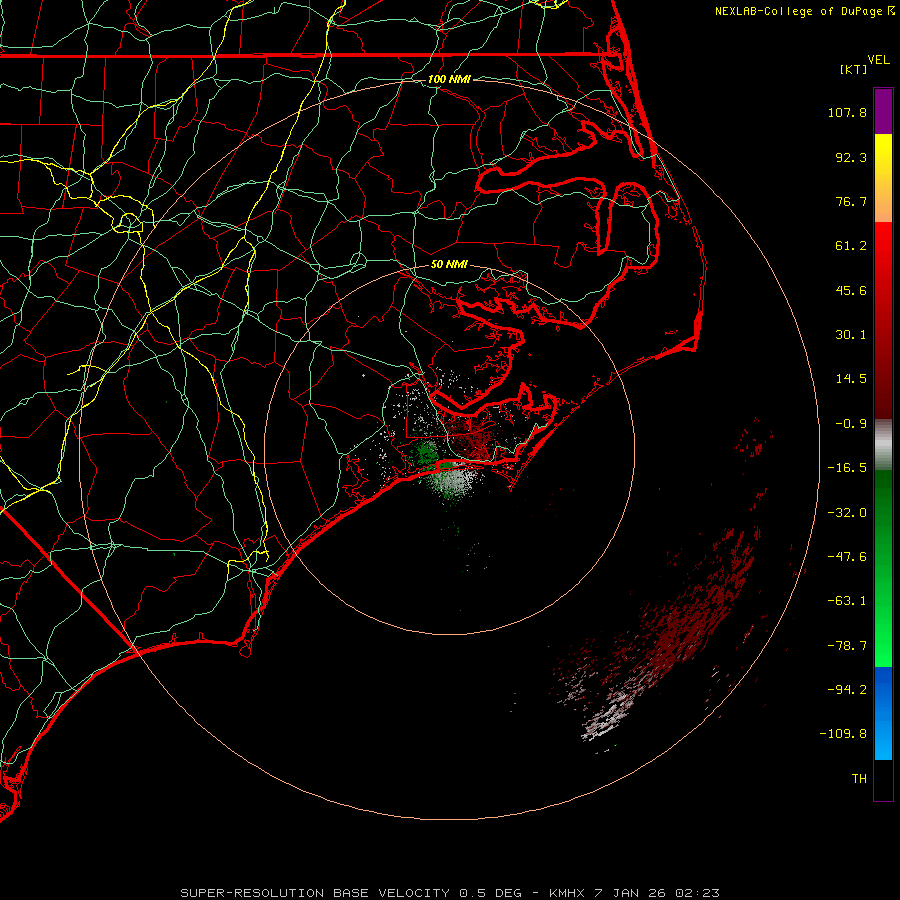Click the yellow segment of the color bar
The image size is (900, 900).
coord(883,155)
